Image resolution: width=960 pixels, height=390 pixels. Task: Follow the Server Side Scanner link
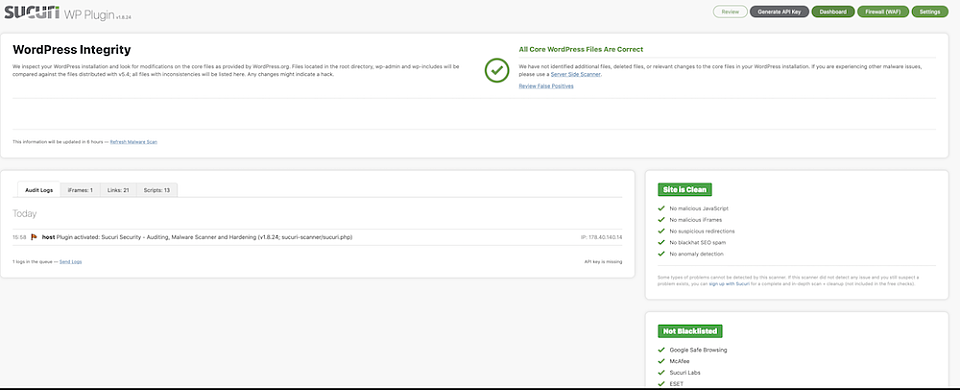point(576,74)
